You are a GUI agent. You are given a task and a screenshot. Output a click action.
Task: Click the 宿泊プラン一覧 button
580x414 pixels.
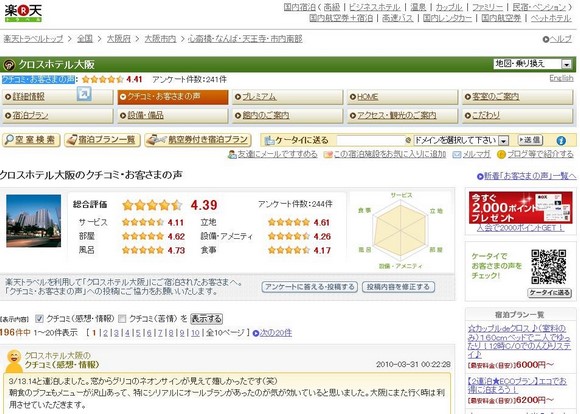102,140
